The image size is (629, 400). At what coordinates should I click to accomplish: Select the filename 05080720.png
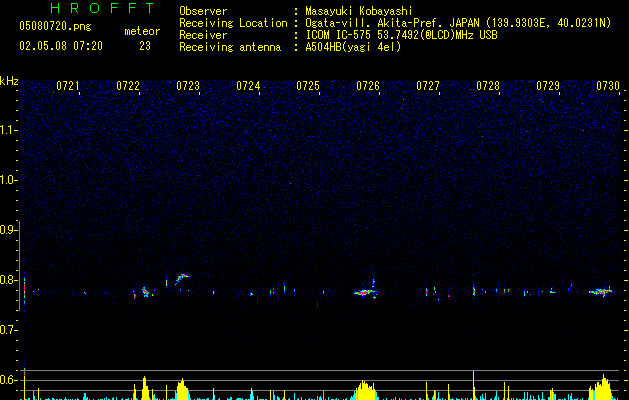coord(55,26)
